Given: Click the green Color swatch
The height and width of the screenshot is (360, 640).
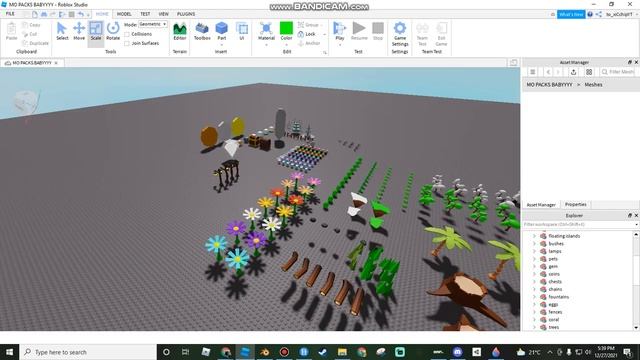Looking at the screenshot, I should click(286, 28).
